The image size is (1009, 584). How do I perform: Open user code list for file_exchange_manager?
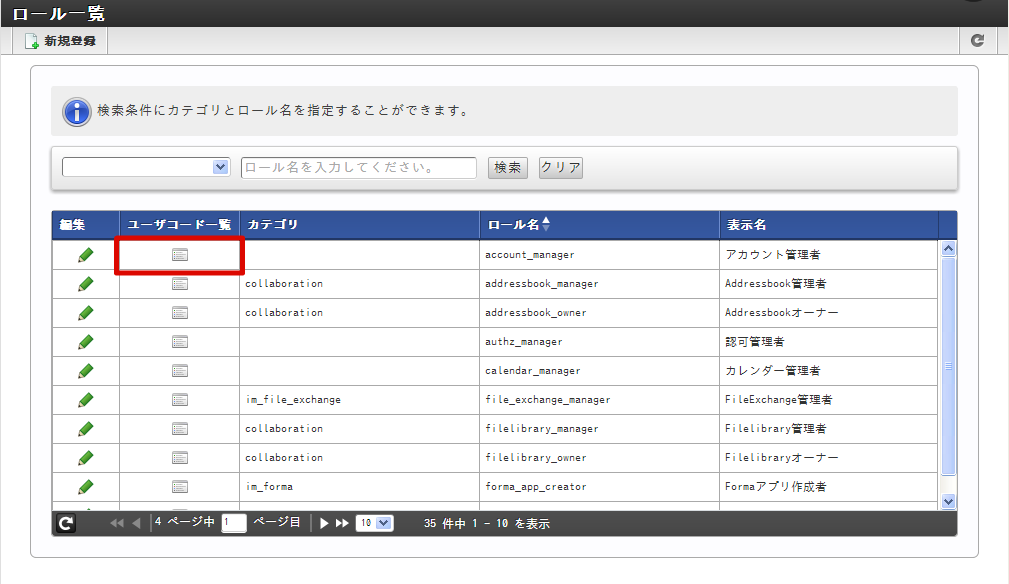click(x=180, y=400)
